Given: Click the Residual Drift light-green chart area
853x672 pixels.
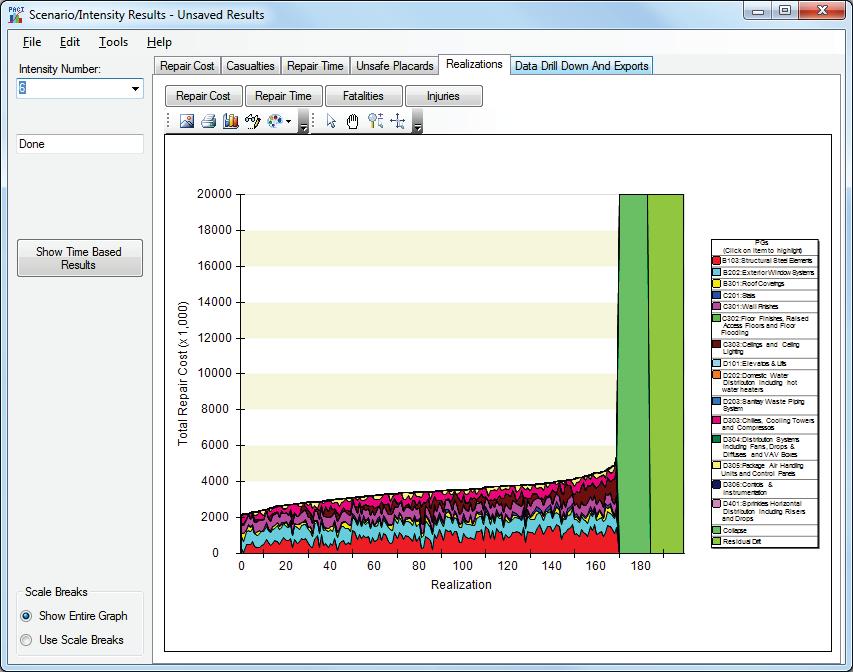Looking at the screenshot, I should pos(666,373).
